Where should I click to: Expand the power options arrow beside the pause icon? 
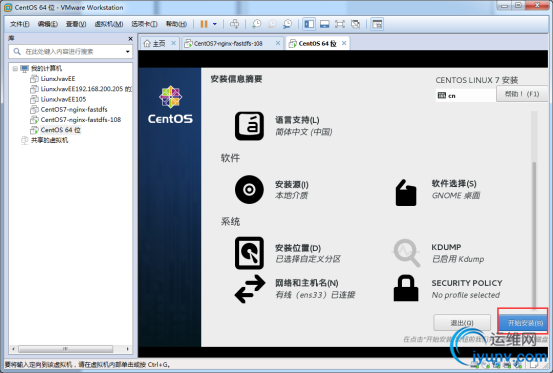click(x=215, y=24)
